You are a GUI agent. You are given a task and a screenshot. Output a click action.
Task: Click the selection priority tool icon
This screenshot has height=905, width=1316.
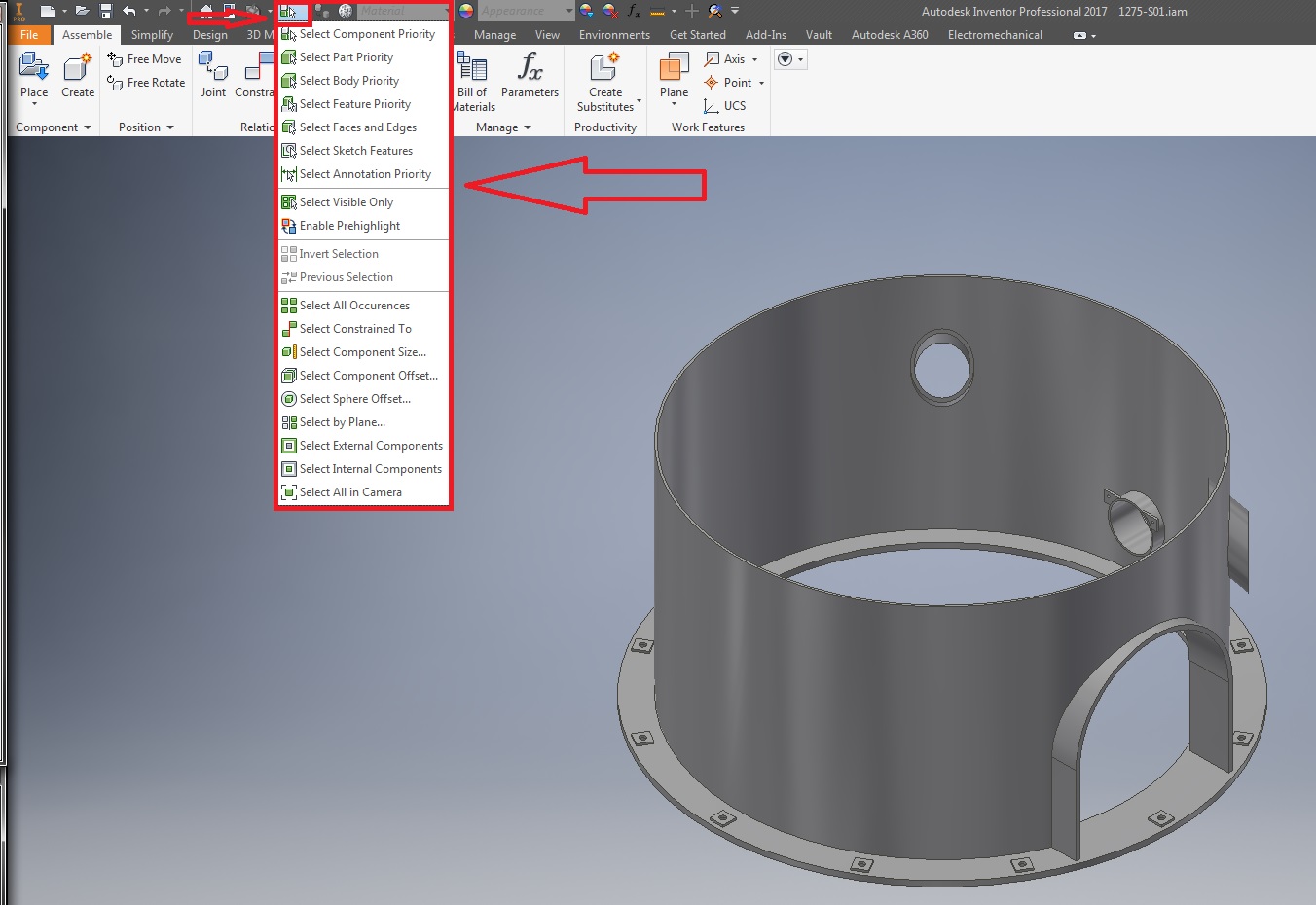289,12
